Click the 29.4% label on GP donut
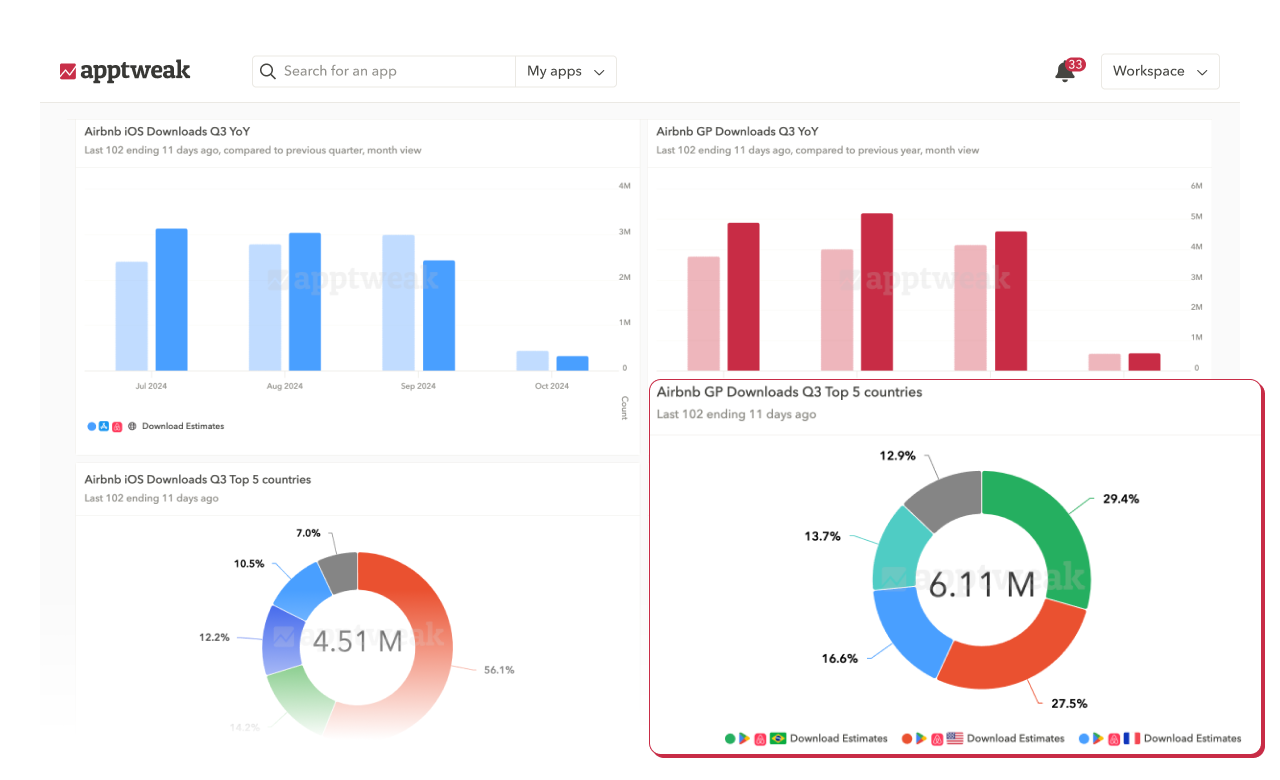The image size is (1280, 780). coord(1121,499)
